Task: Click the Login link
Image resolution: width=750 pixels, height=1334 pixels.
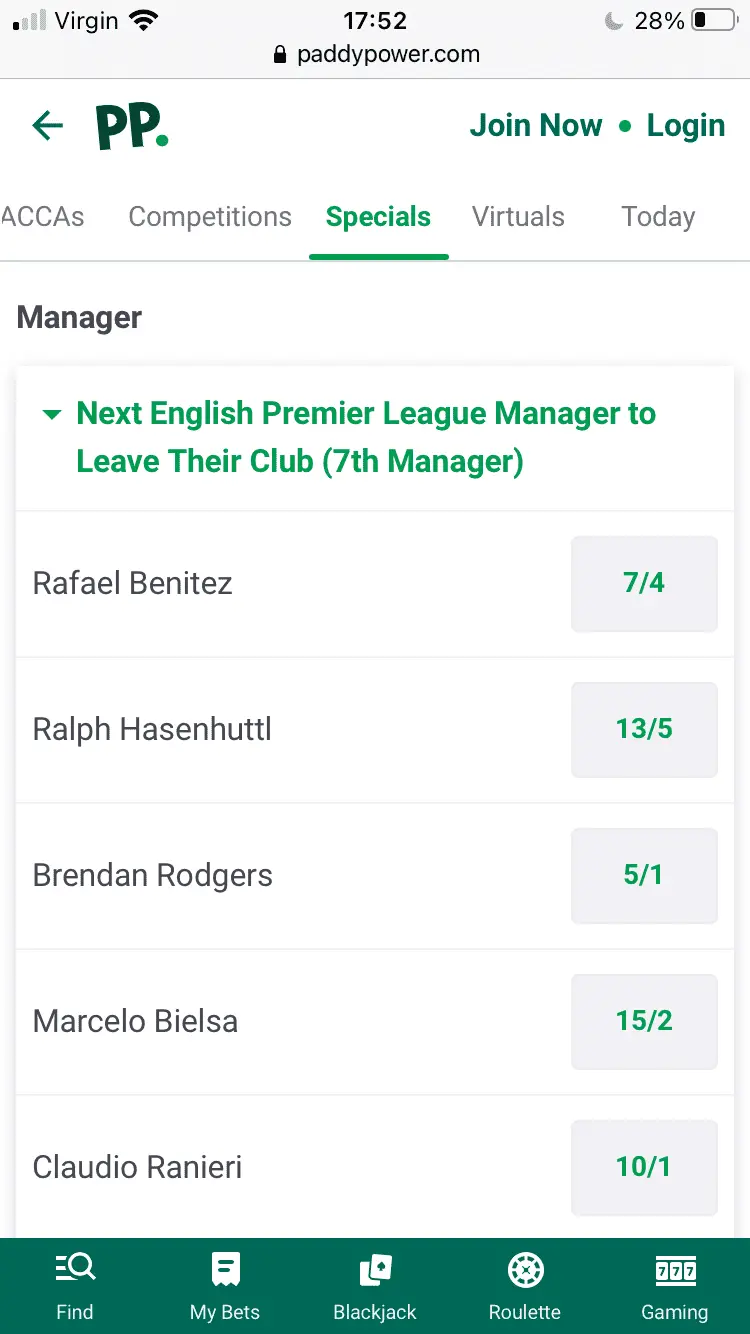Action: pyautogui.click(x=686, y=126)
